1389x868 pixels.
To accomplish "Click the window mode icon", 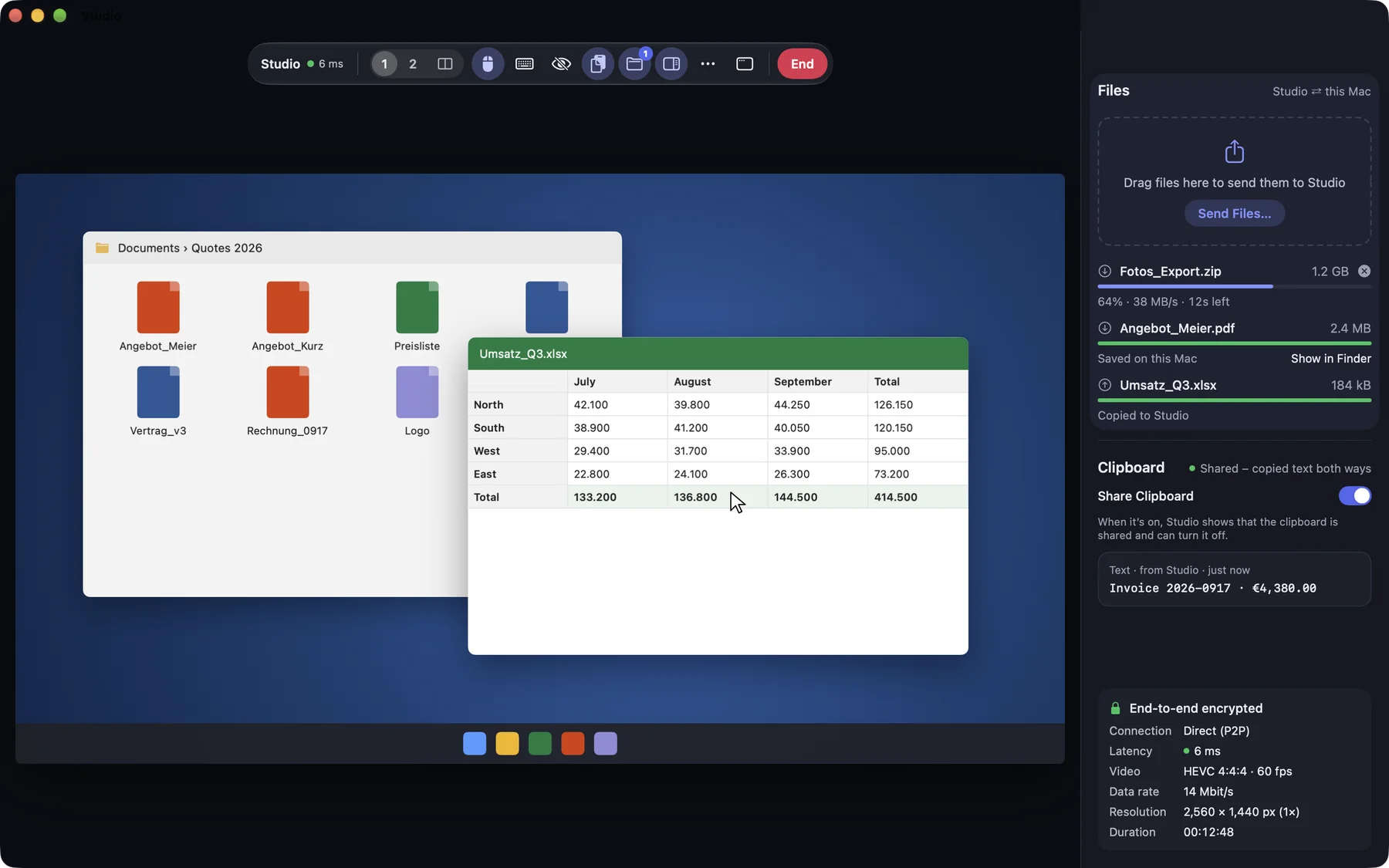I will click(x=745, y=64).
